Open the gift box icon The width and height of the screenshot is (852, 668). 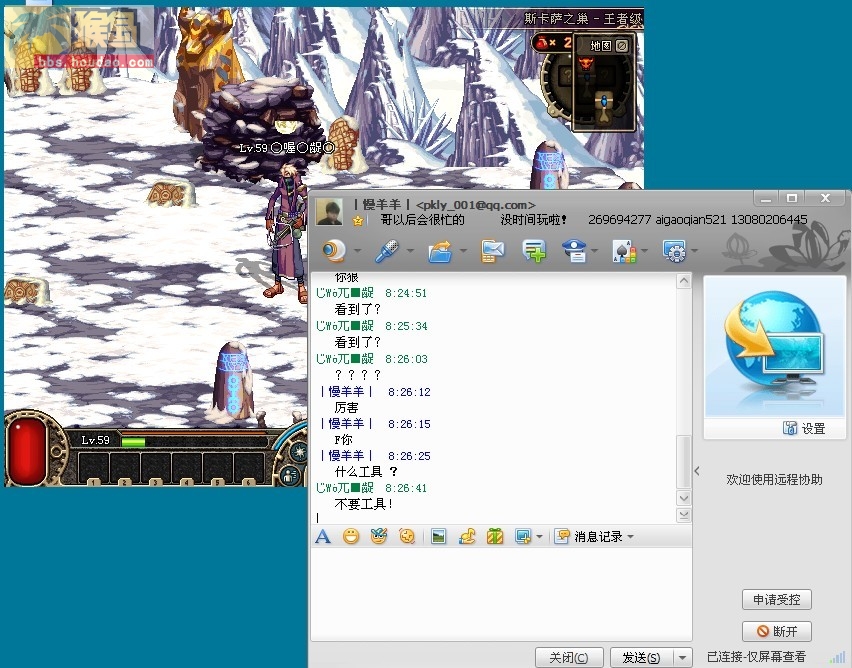(x=494, y=536)
